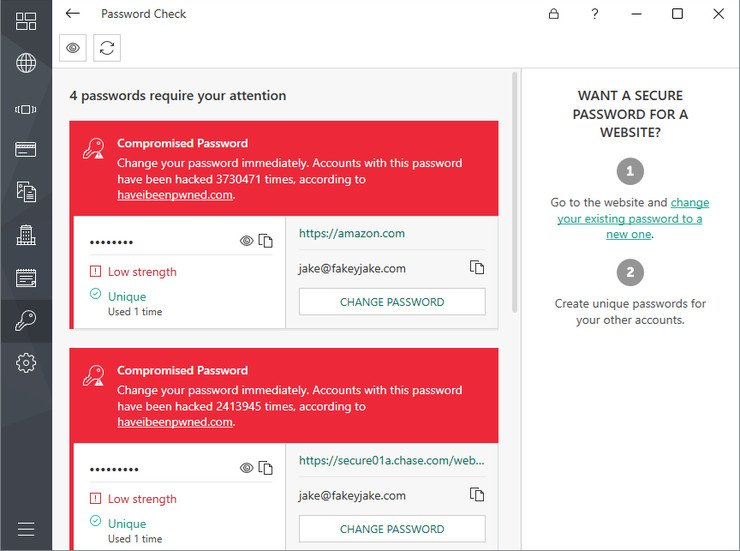Open the Websites globe section in sidebar

[26, 63]
